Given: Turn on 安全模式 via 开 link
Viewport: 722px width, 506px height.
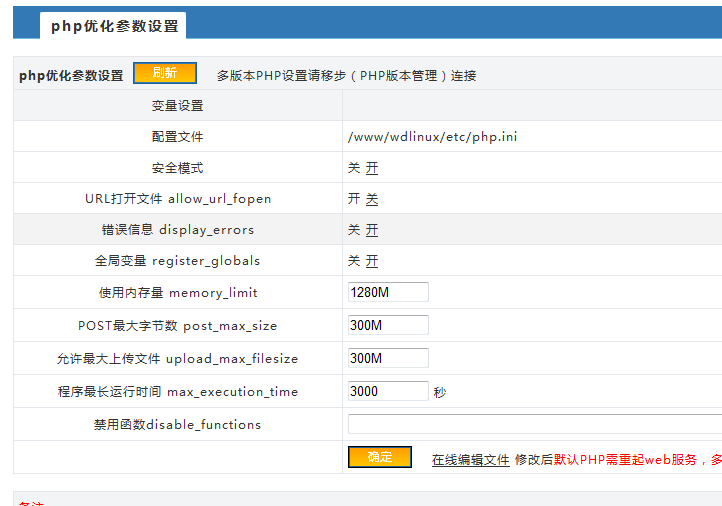Looking at the screenshot, I should [x=372, y=168].
